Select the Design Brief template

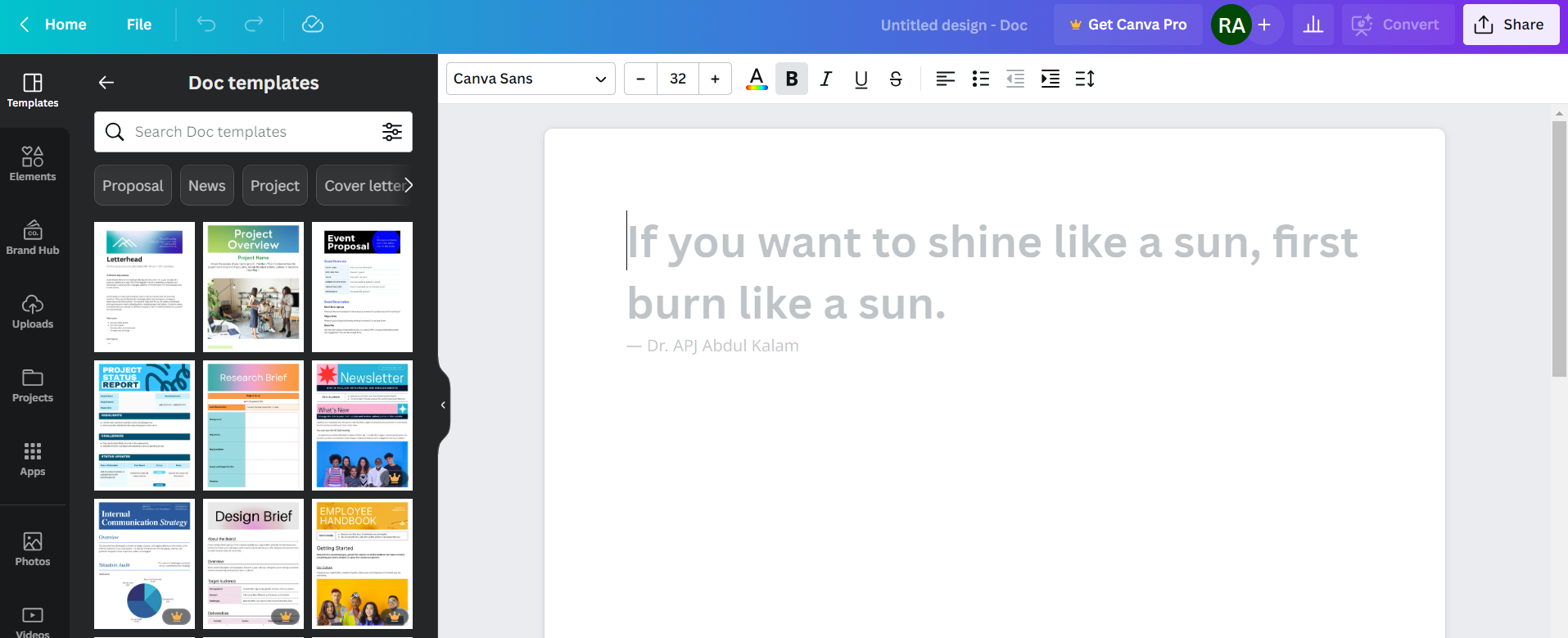tap(253, 563)
